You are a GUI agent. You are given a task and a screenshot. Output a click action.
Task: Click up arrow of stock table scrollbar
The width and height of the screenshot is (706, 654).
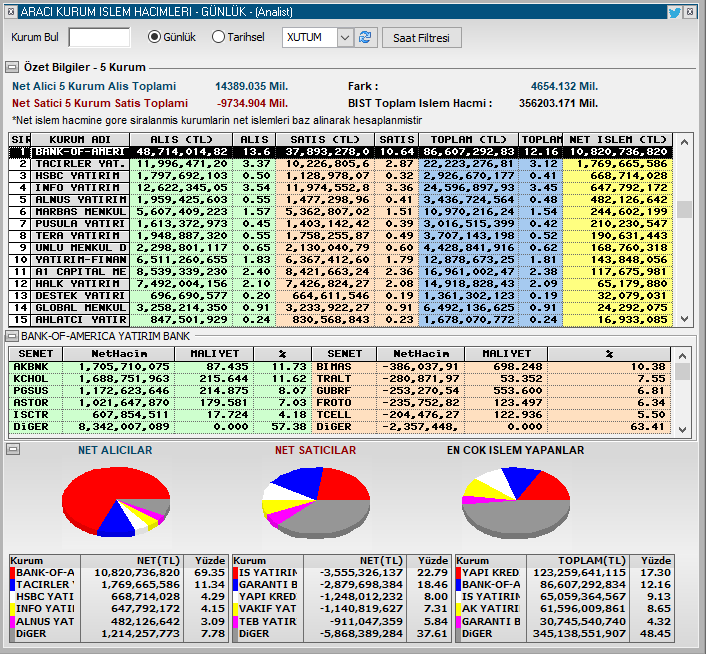[683, 356]
